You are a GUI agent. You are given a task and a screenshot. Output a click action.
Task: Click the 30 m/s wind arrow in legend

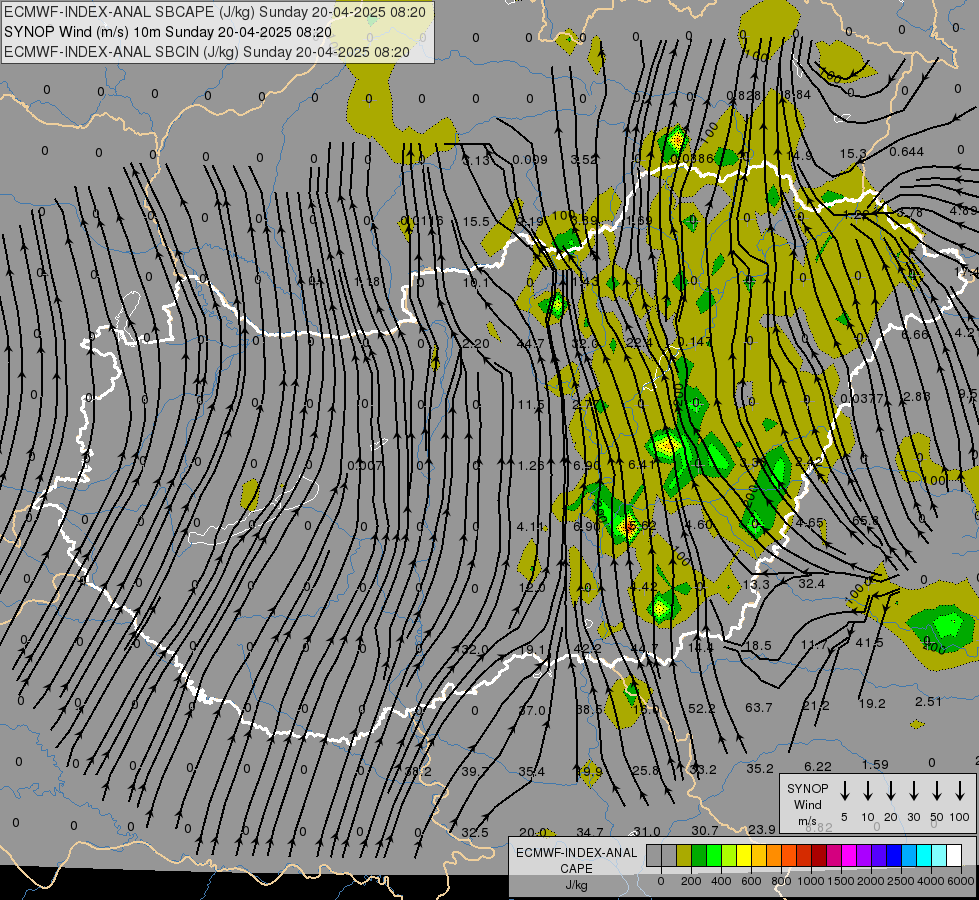pos(913,791)
